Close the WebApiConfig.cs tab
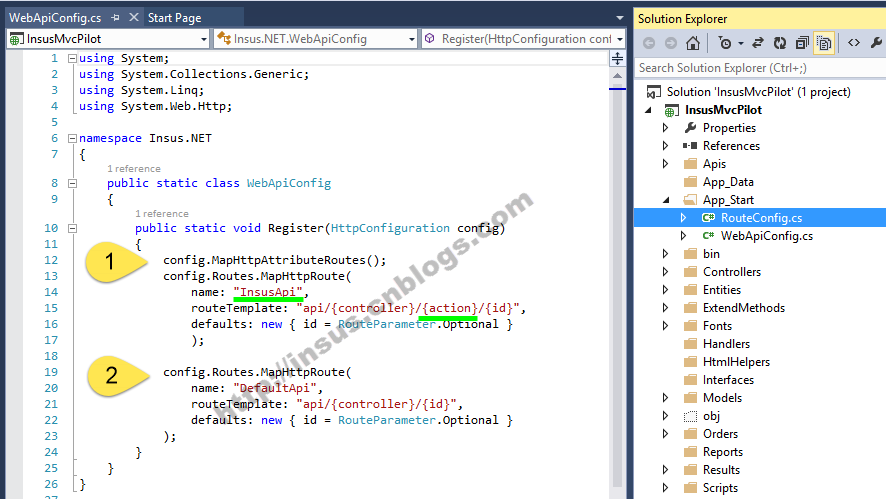 134,18
